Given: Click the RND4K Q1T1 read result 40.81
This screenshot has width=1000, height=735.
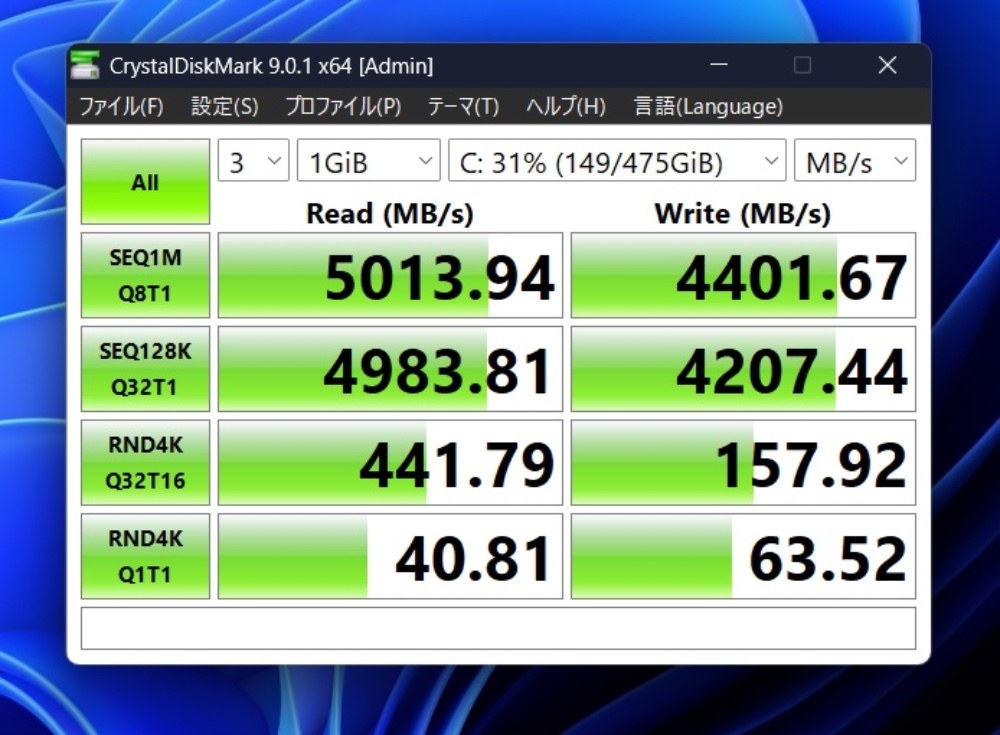Looking at the screenshot, I should click(390, 556).
